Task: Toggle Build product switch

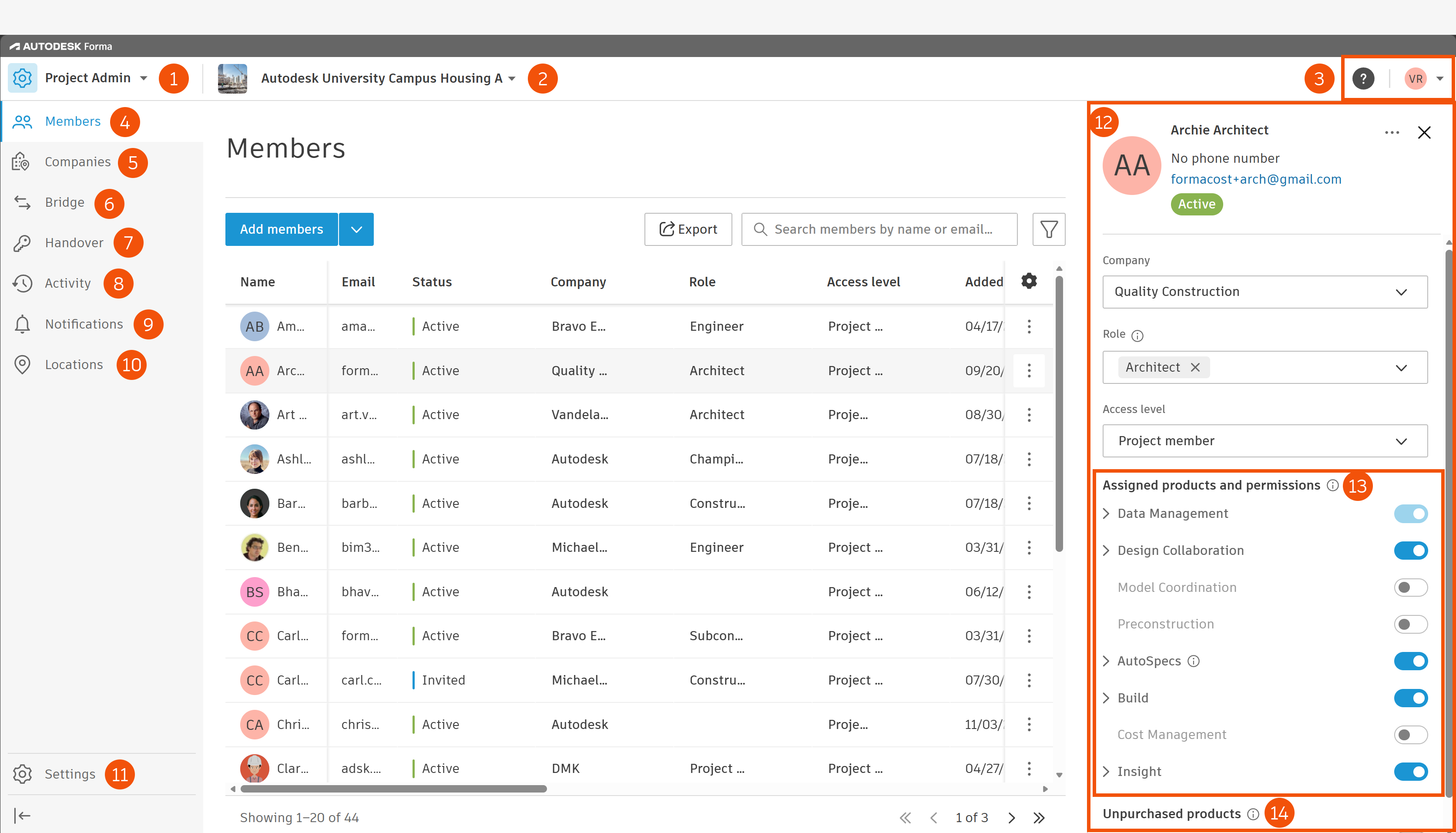Action: coord(1410,698)
